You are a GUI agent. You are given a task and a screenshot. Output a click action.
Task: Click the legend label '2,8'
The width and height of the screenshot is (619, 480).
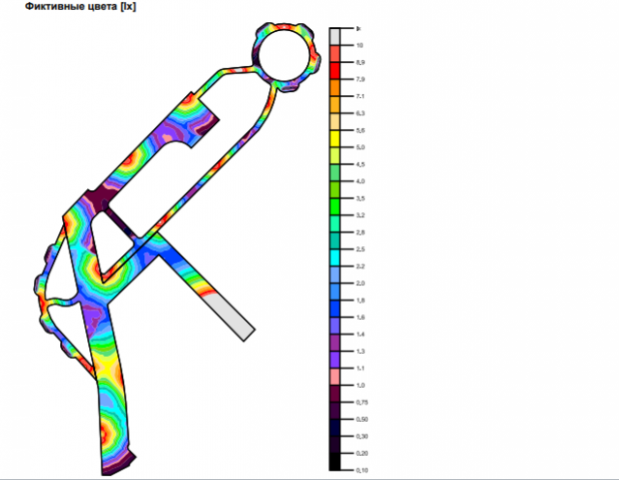pos(360,232)
